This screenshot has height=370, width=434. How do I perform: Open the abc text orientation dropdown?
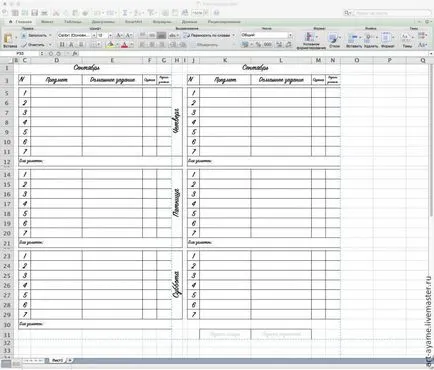(x=174, y=35)
